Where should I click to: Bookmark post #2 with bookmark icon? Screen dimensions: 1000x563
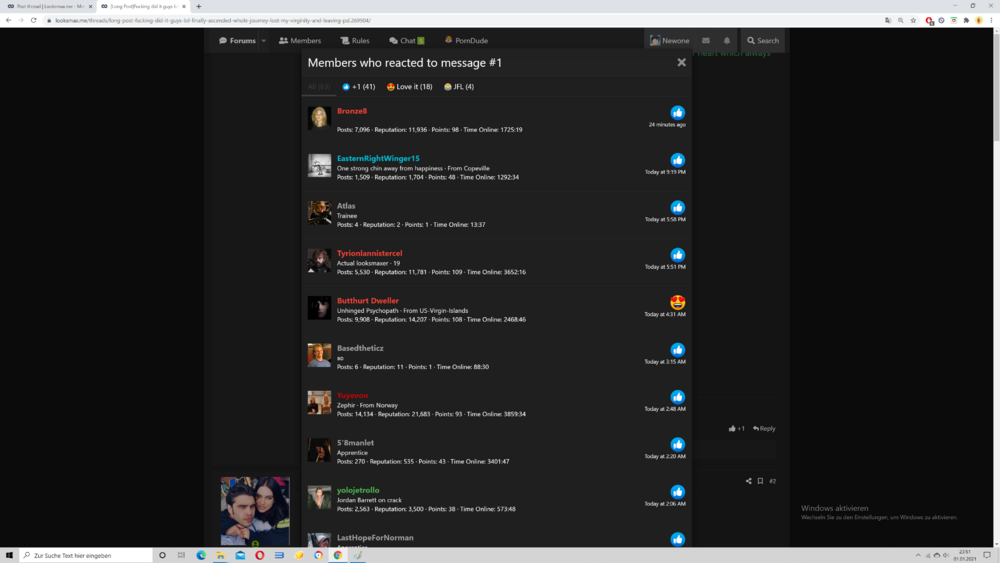[x=760, y=481]
